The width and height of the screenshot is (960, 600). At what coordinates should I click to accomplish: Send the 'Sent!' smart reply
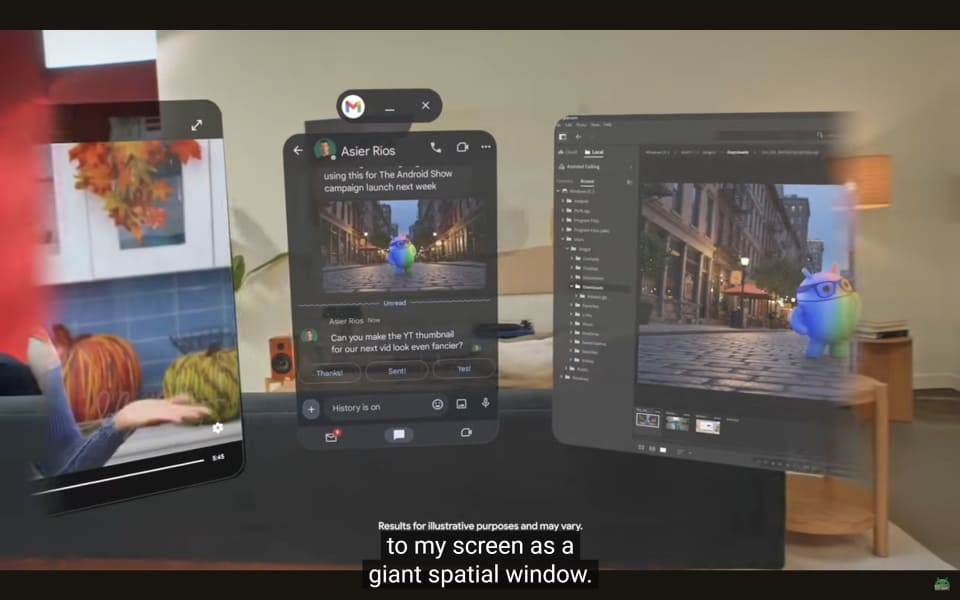click(397, 370)
